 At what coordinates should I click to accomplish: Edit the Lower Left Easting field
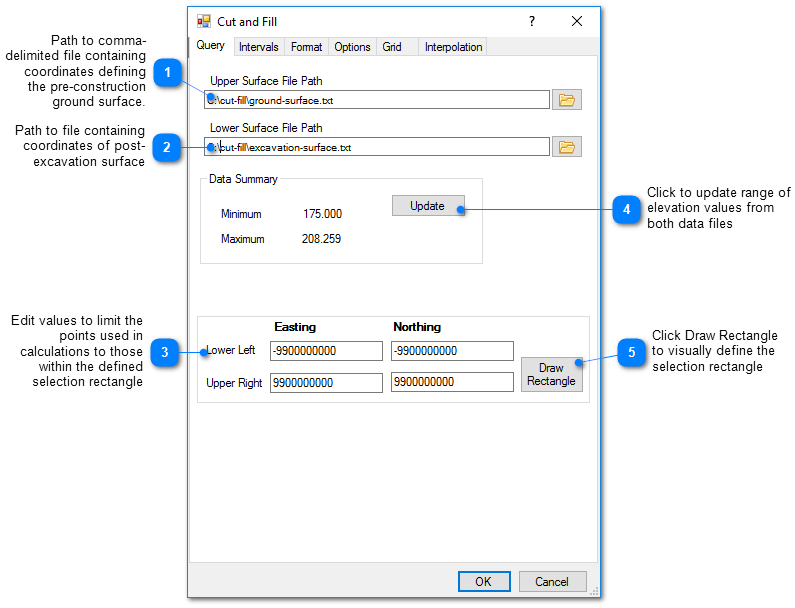tap(326, 351)
